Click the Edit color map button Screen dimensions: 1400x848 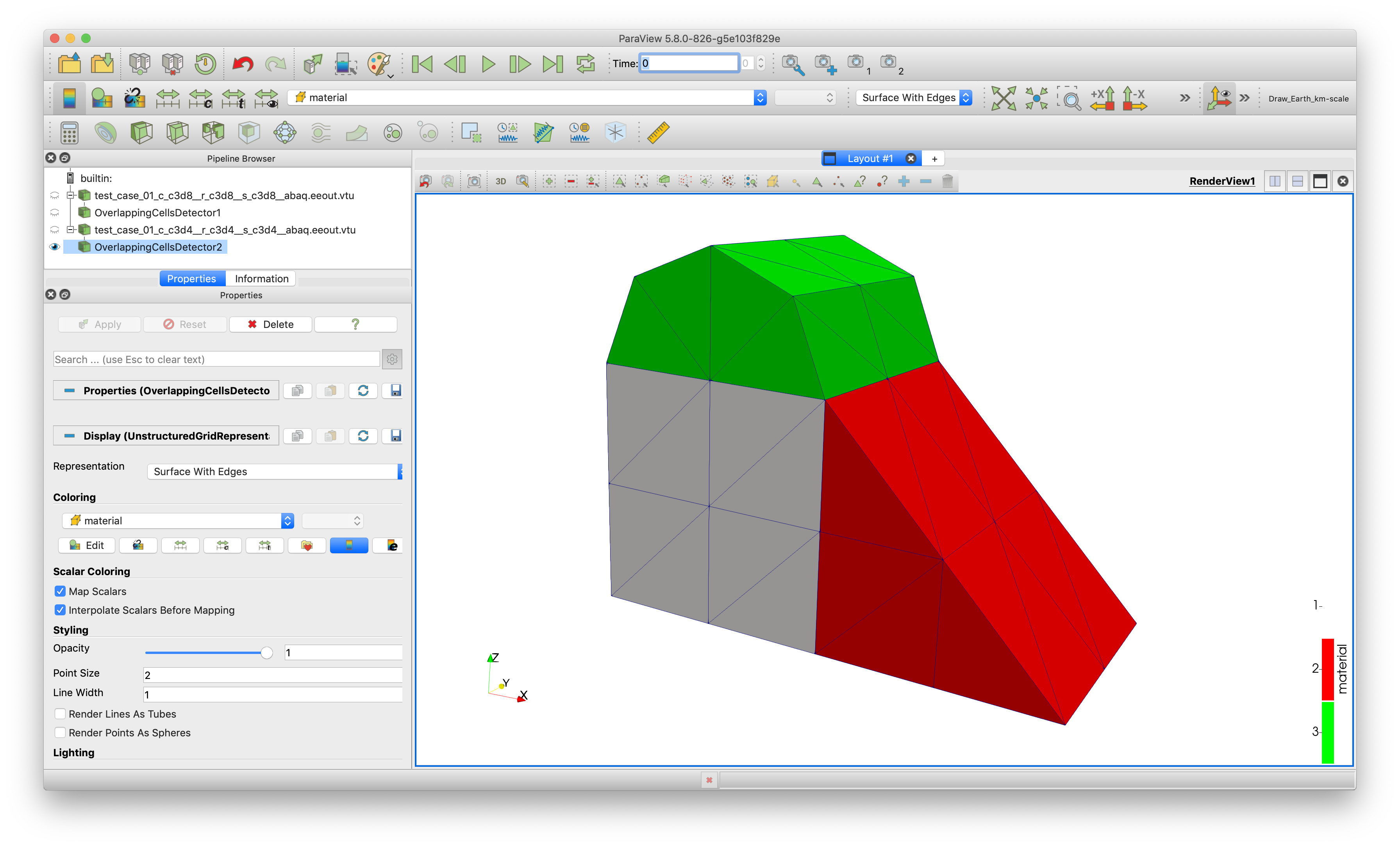click(x=86, y=545)
